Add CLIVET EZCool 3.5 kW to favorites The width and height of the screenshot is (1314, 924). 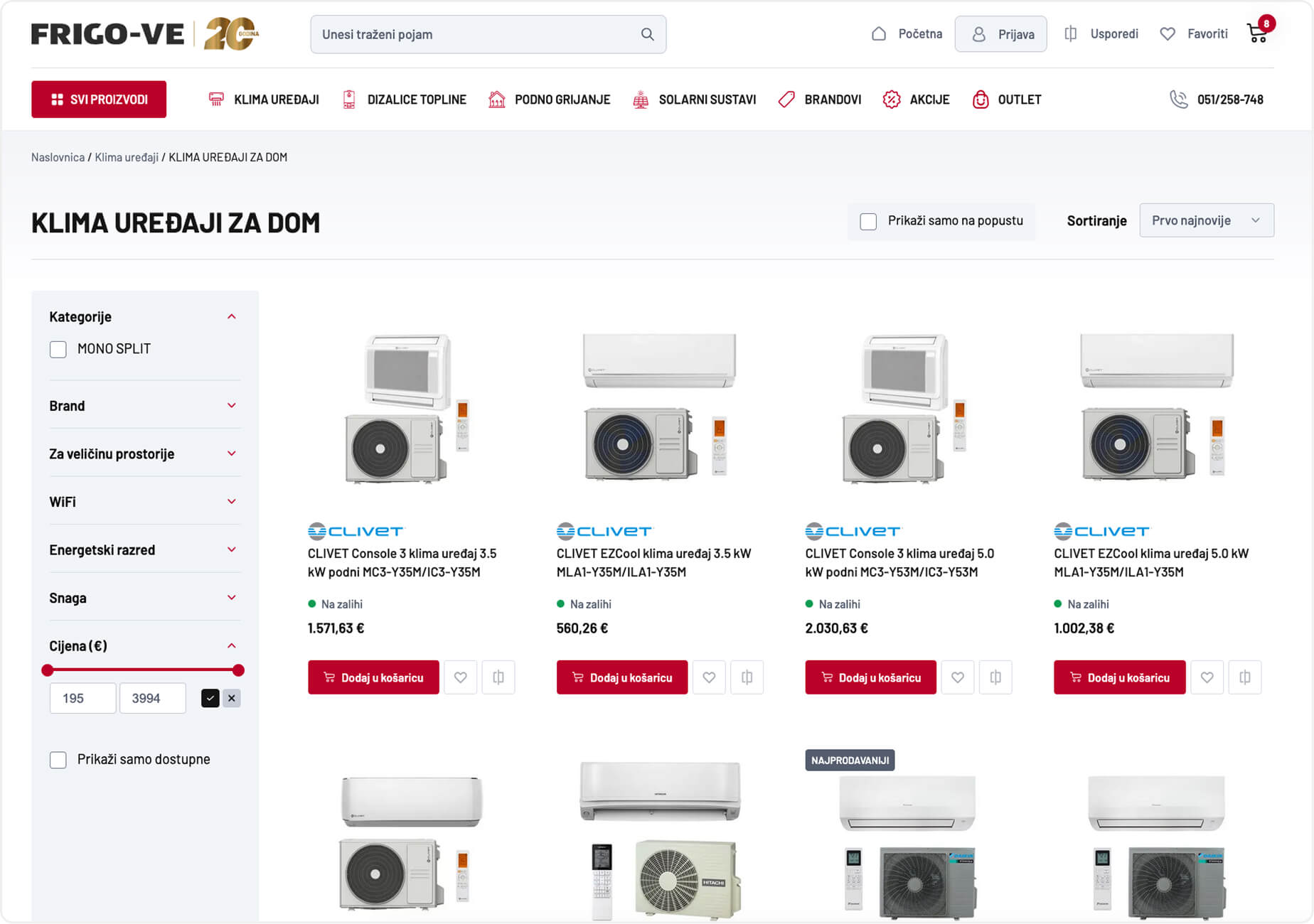click(x=709, y=677)
